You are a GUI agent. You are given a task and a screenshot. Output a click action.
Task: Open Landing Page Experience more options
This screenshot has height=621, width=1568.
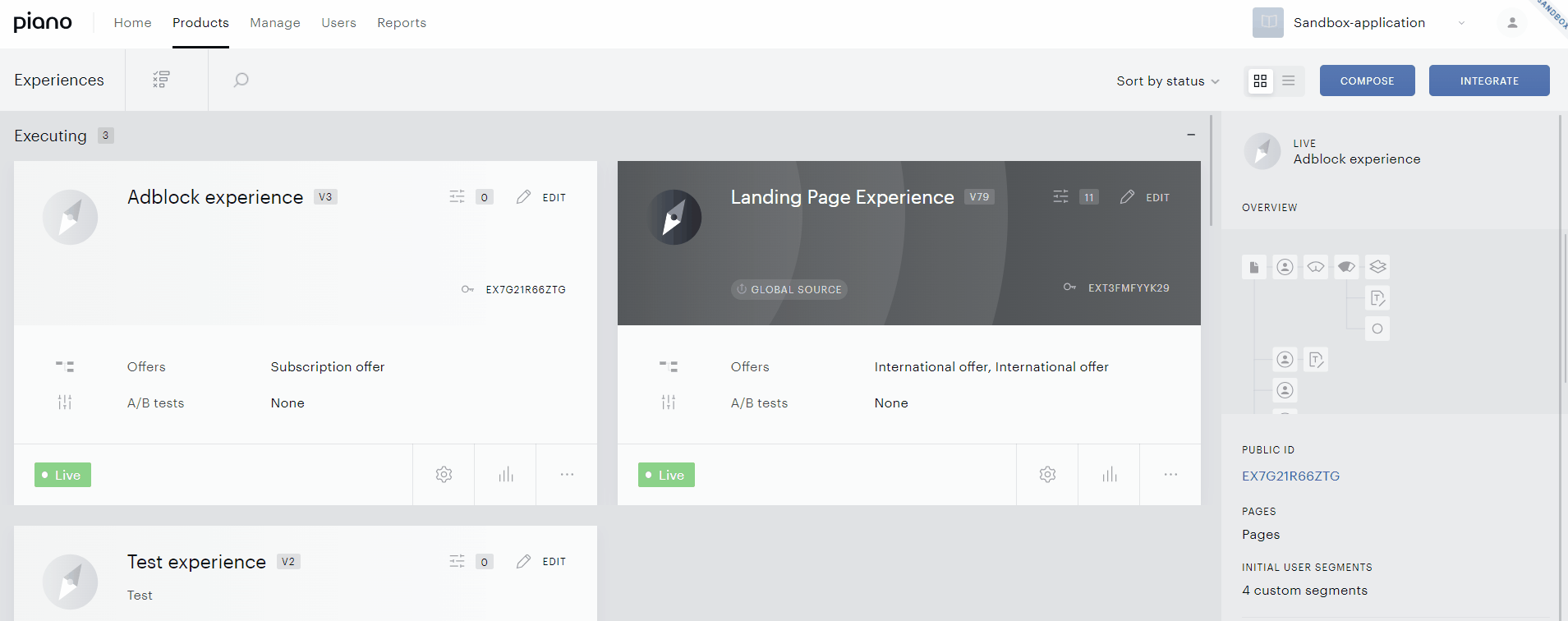click(x=1170, y=475)
